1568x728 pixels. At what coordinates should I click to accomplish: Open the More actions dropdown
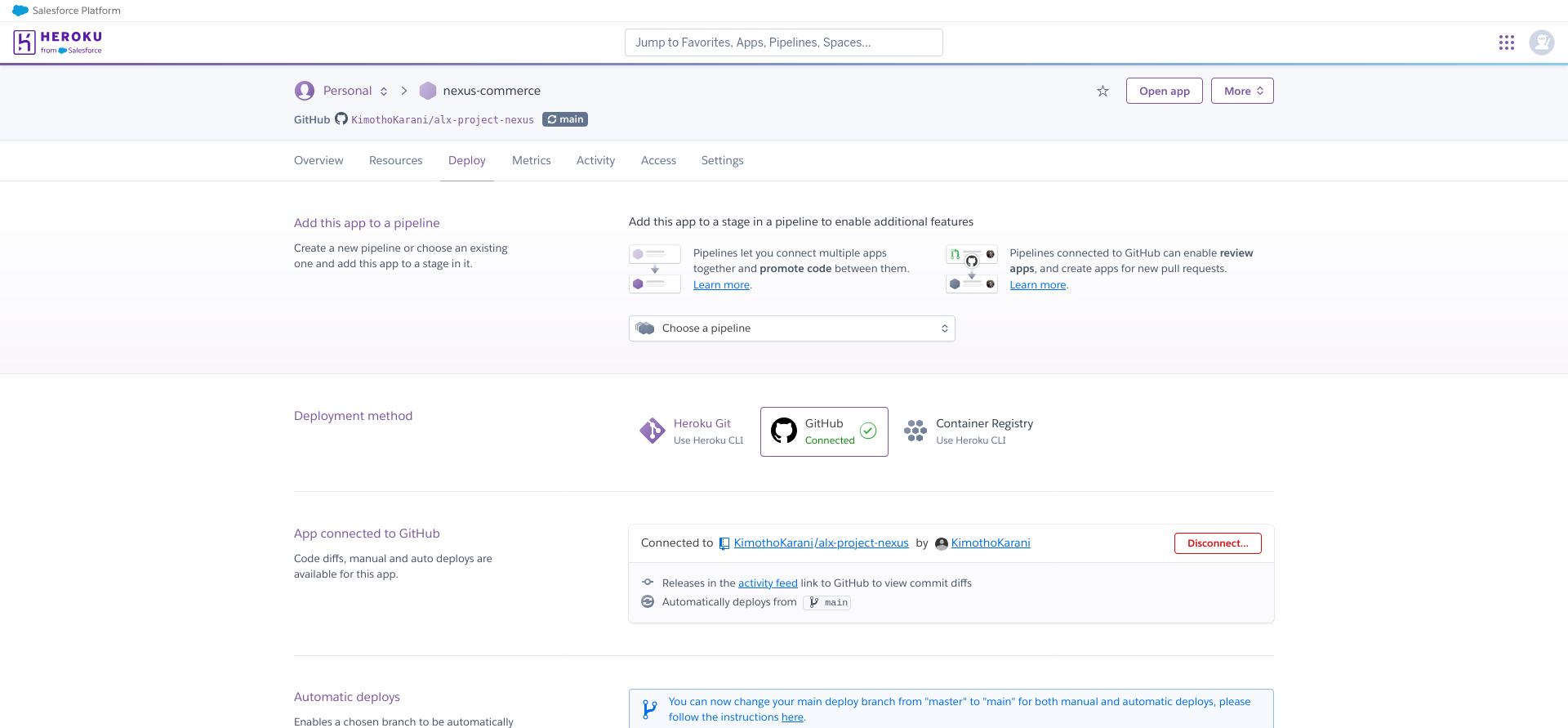click(1242, 91)
